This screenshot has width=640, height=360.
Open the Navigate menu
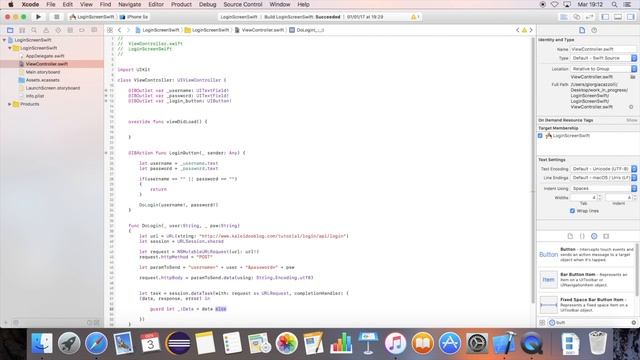(x=129, y=4)
